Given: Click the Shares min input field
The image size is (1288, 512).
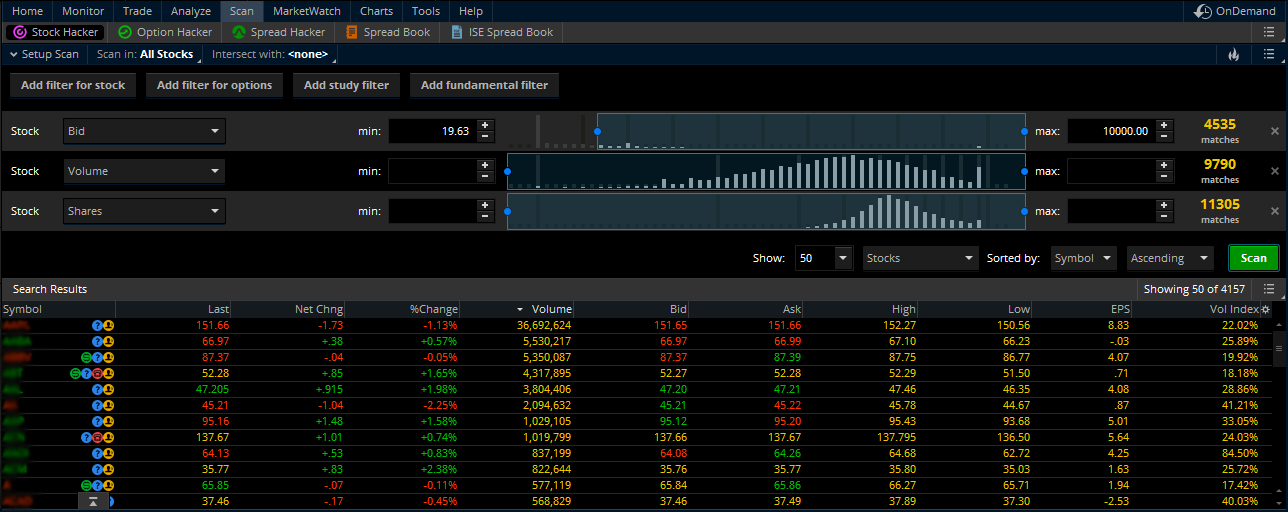Looking at the screenshot, I should pyautogui.click(x=432, y=211).
